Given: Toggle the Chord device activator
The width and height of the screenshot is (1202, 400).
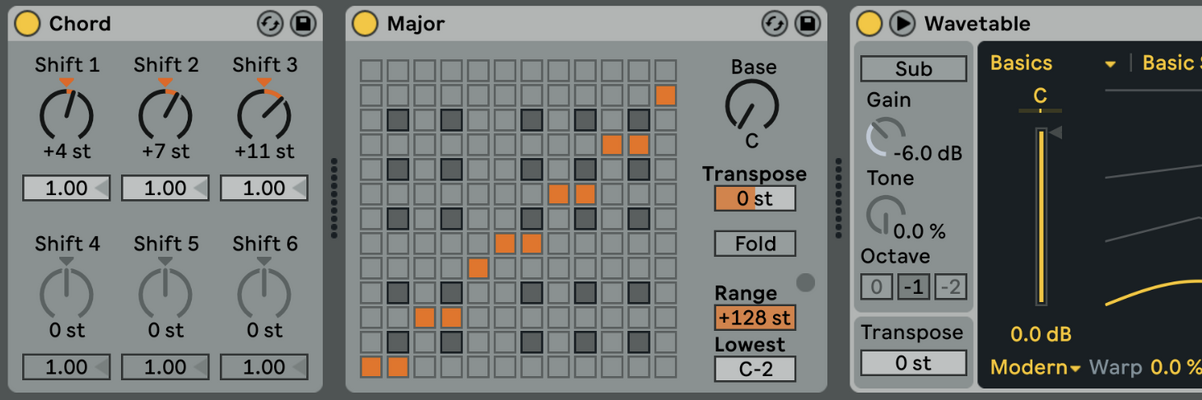Looking at the screenshot, I should [29, 23].
